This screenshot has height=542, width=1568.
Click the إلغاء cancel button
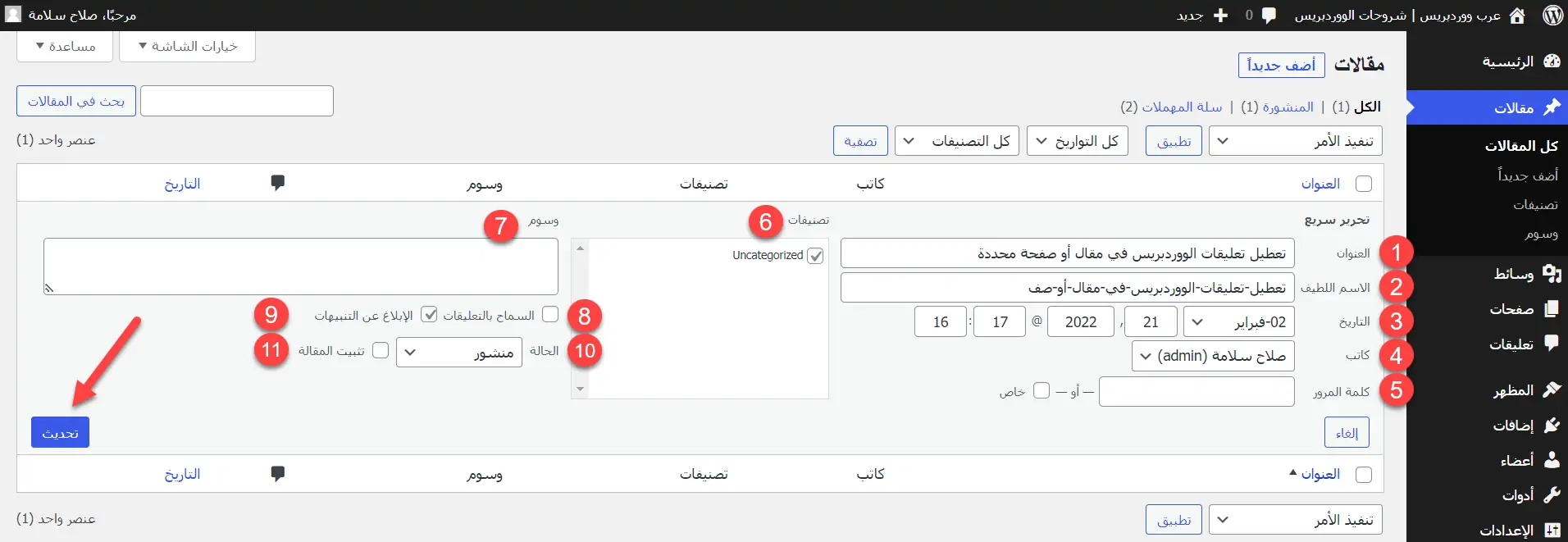pos(1347,432)
